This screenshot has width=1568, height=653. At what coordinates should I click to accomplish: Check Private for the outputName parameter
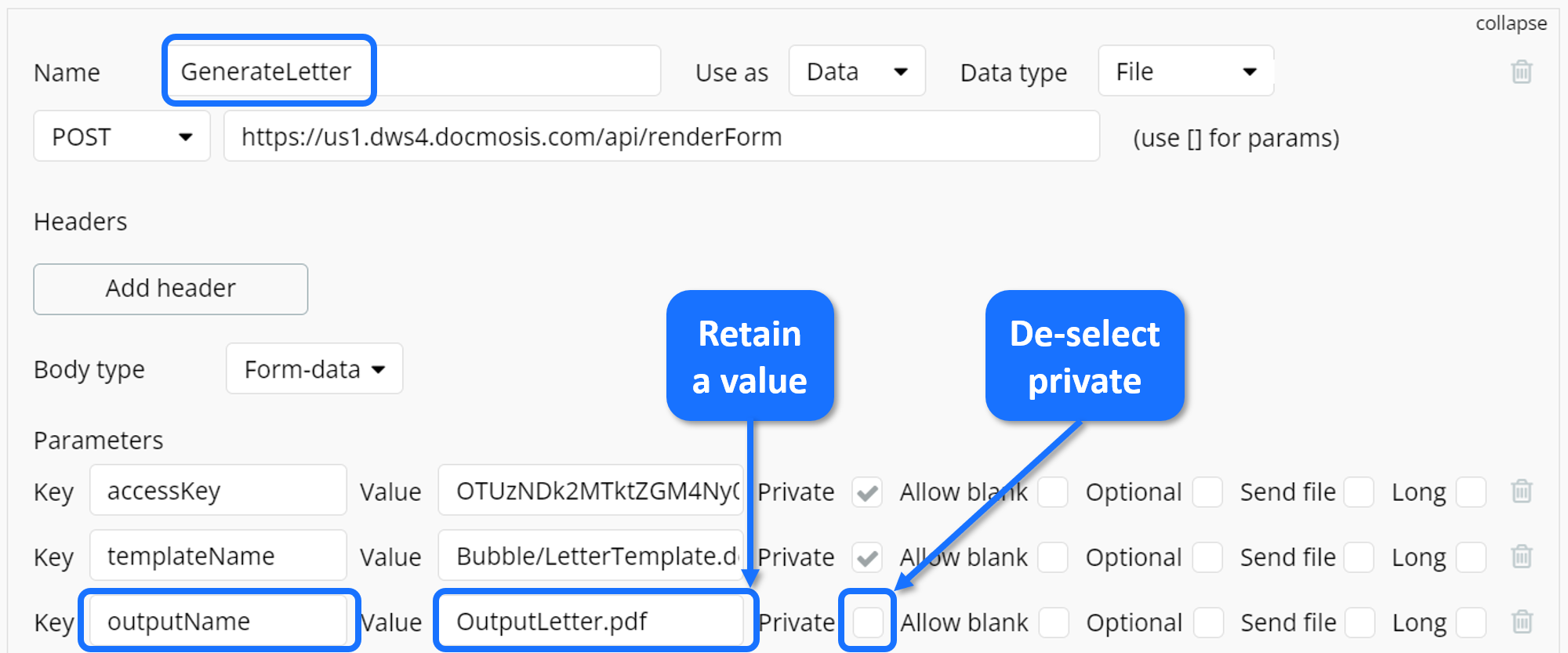coord(868,622)
